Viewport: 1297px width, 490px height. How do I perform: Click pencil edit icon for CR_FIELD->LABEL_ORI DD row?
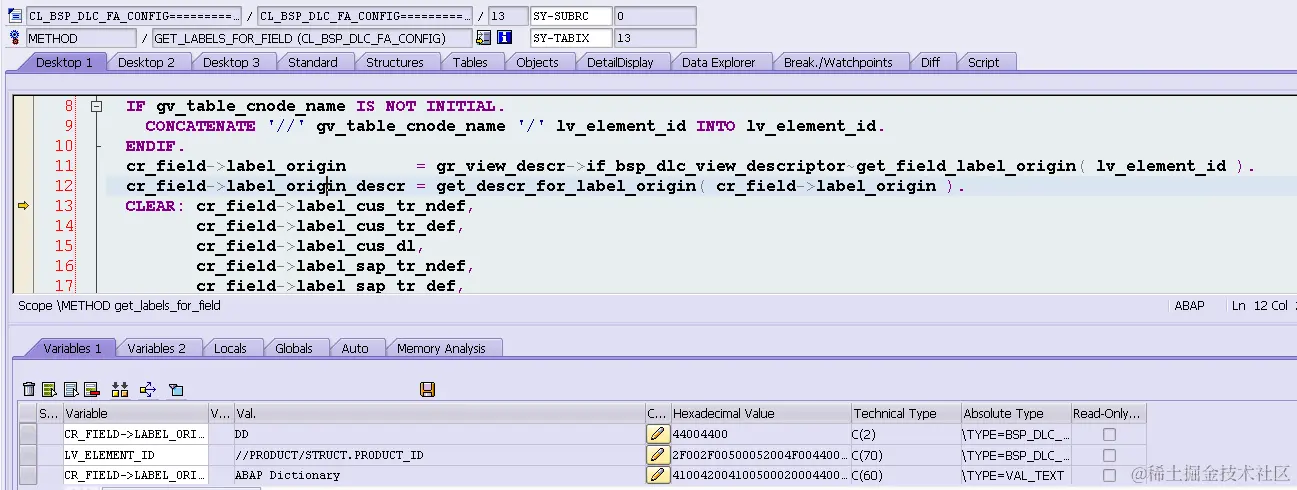click(x=657, y=434)
